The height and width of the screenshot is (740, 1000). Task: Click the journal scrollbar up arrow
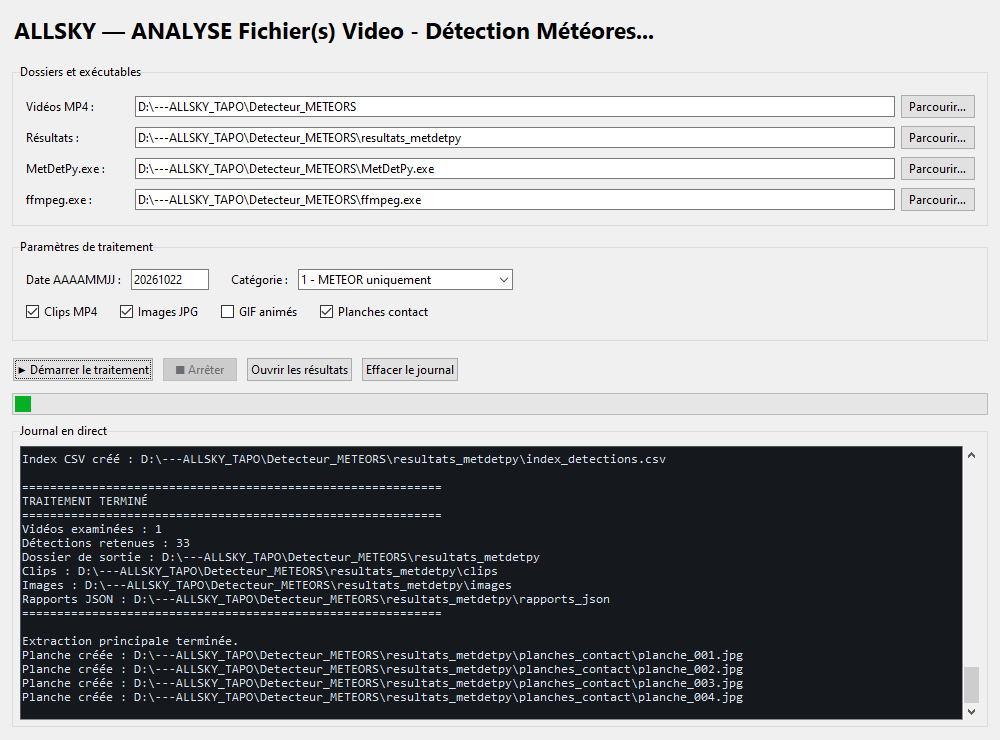[x=971, y=455]
